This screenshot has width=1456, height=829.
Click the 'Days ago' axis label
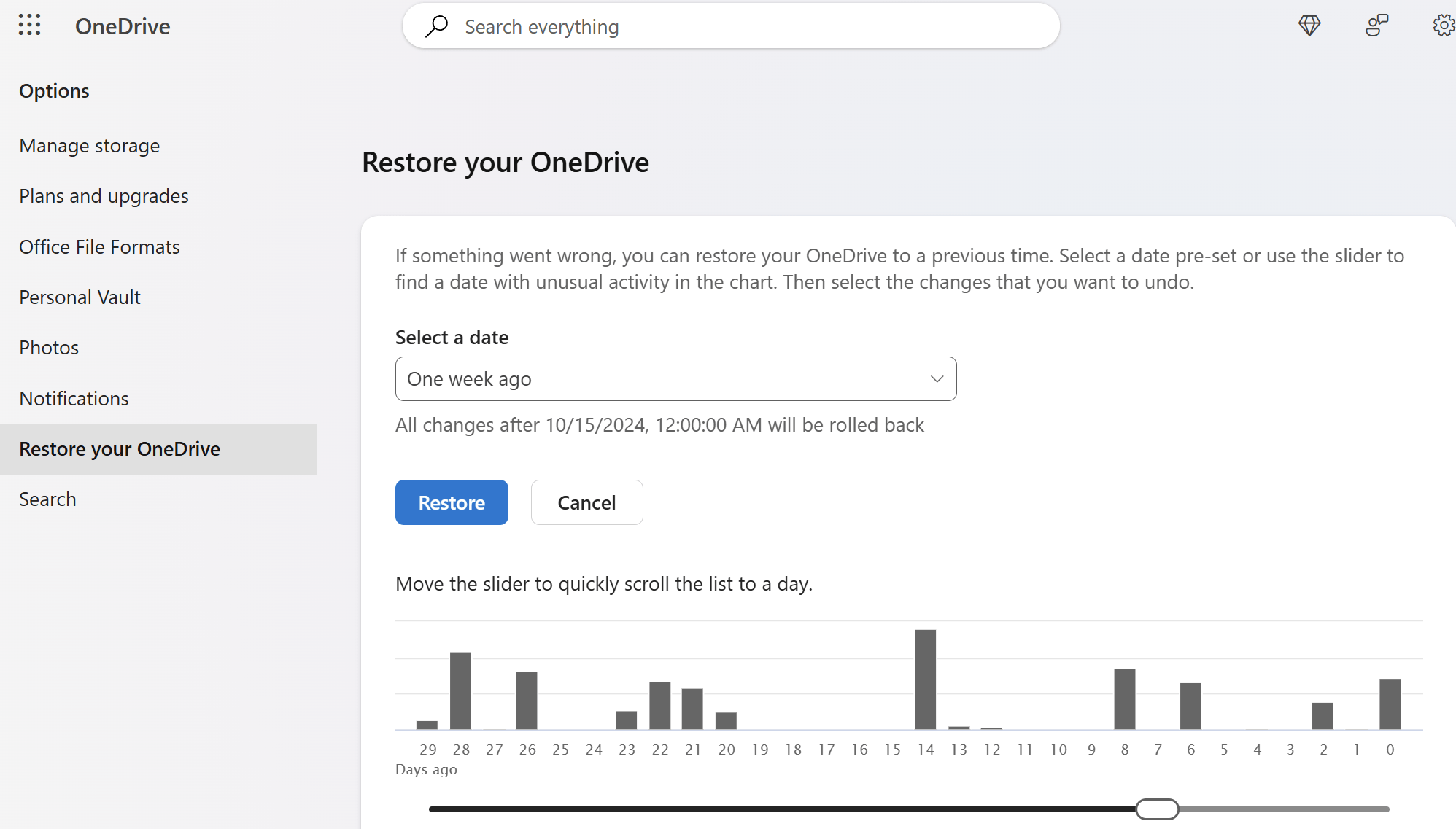click(x=426, y=769)
